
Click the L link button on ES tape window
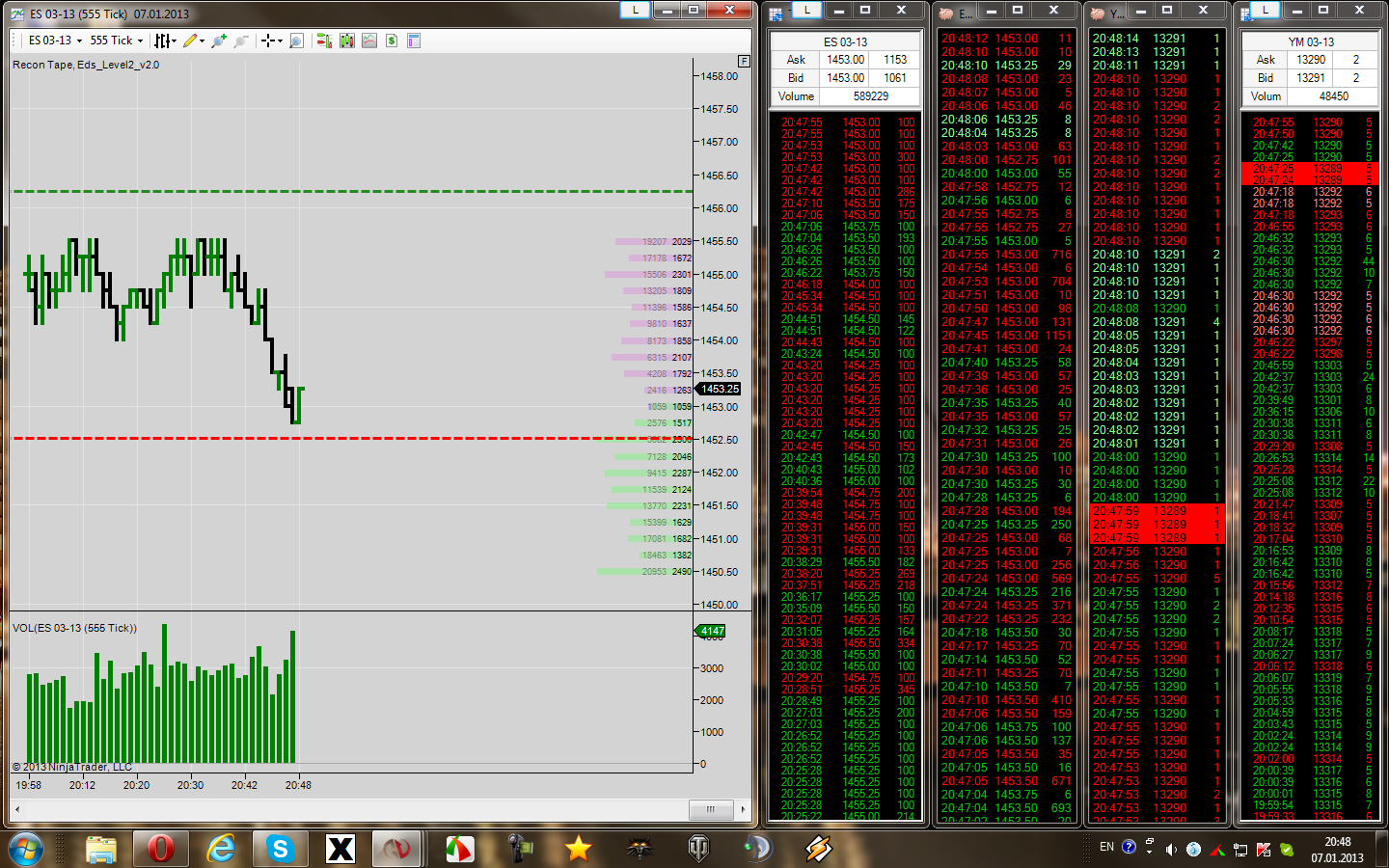tap(806, 10)
